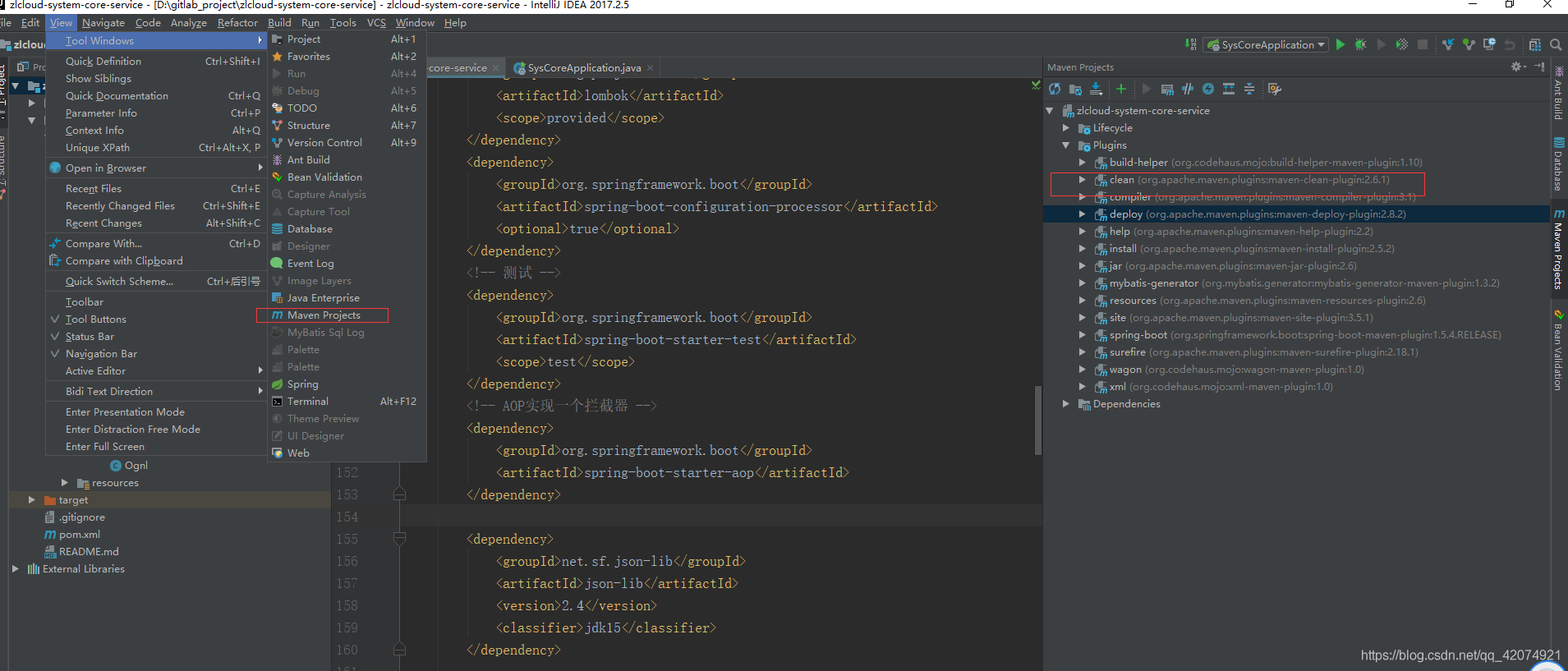Select Compare with Clipboard entry
This screenshot has width=1568, height=671.
coord(124,260)
